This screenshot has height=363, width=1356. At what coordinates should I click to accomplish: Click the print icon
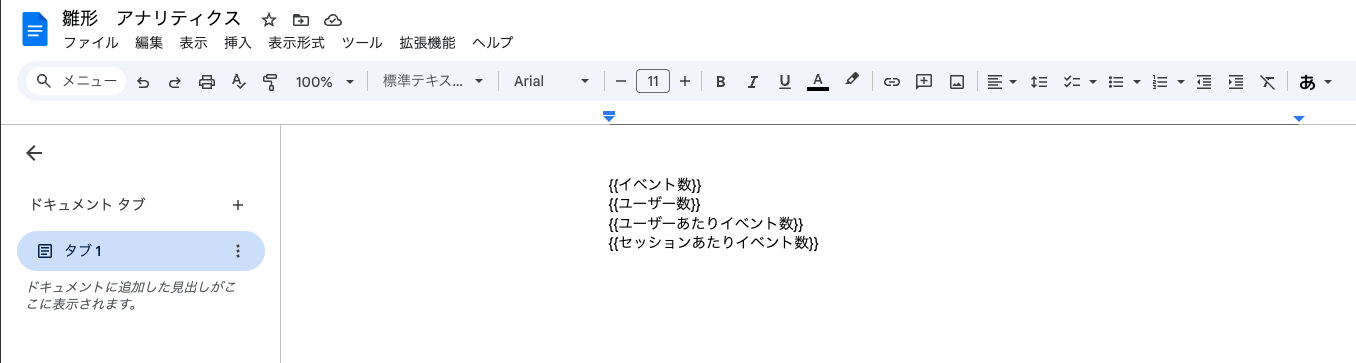(207, 82)
